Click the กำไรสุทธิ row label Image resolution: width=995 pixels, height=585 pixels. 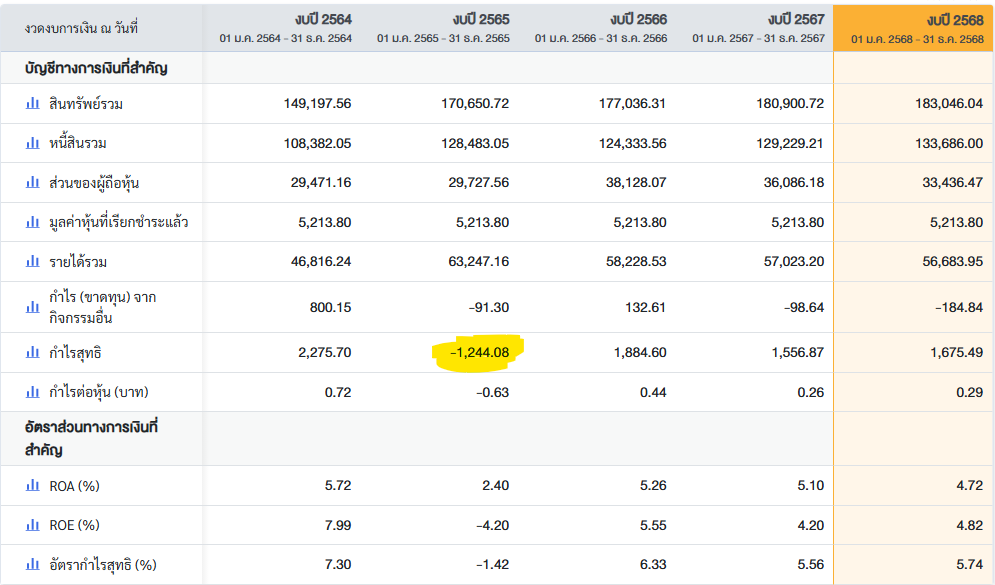[x=76, y=353]
